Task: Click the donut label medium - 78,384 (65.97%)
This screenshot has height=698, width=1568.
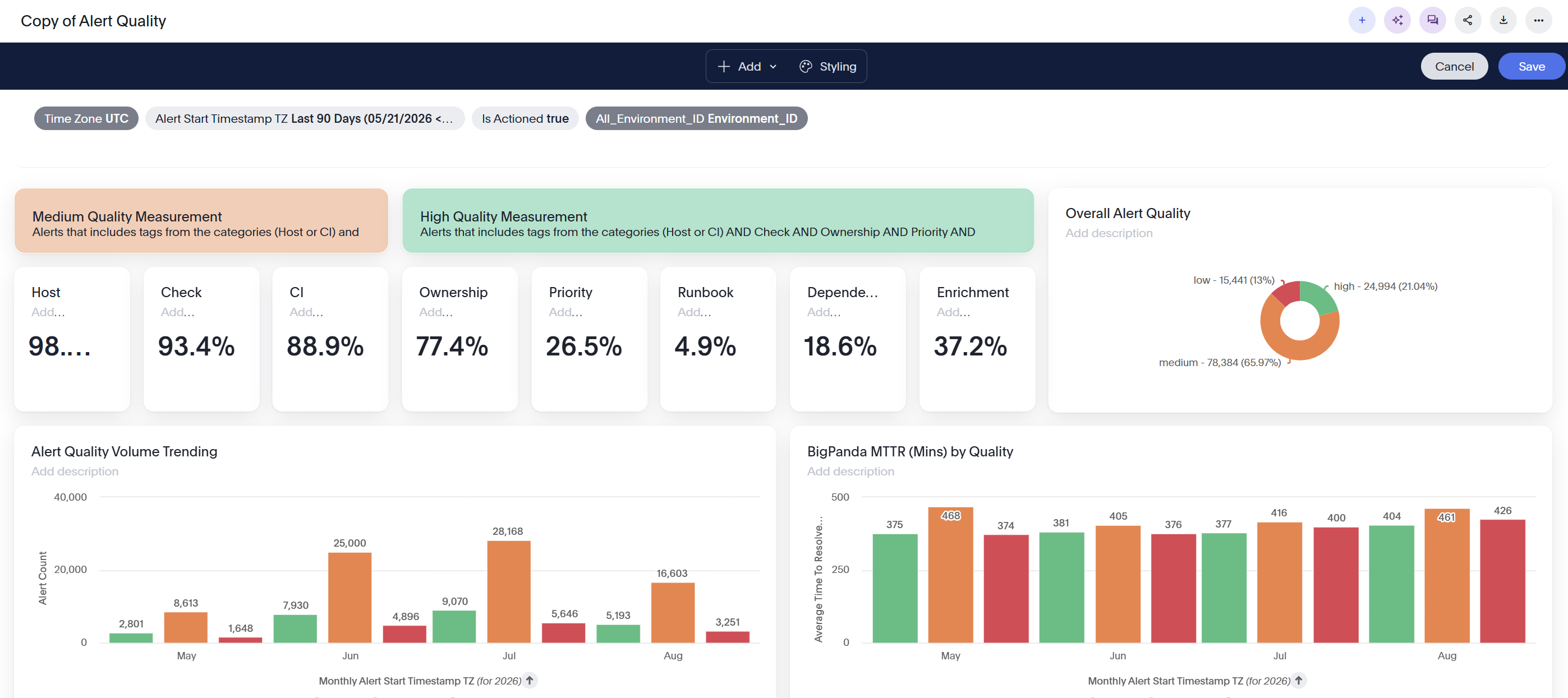Action: (1219, 362)
